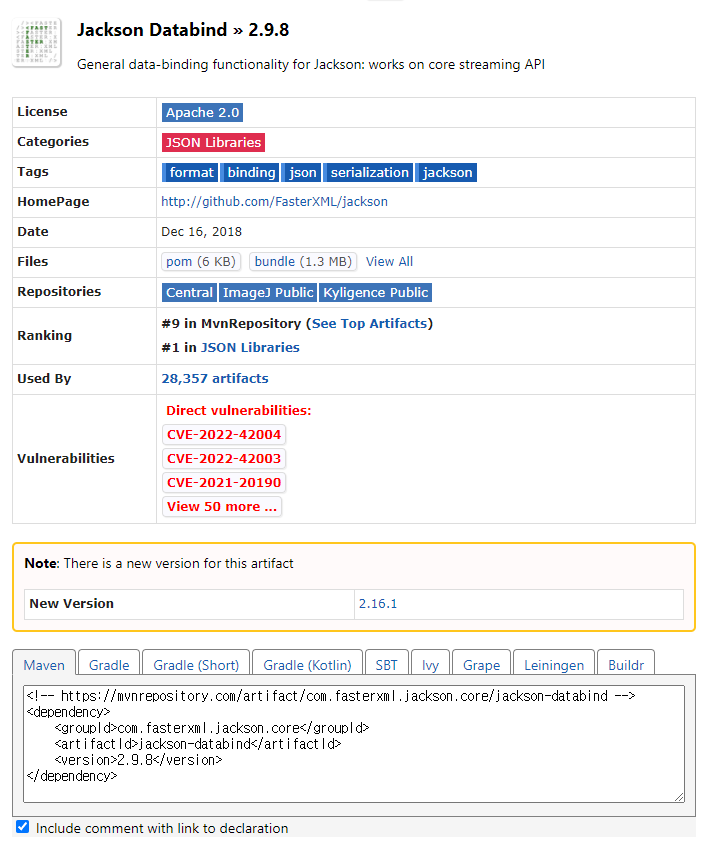Click the New Version label cell
This screenshot has height=852, width=706.
point(189,604)
